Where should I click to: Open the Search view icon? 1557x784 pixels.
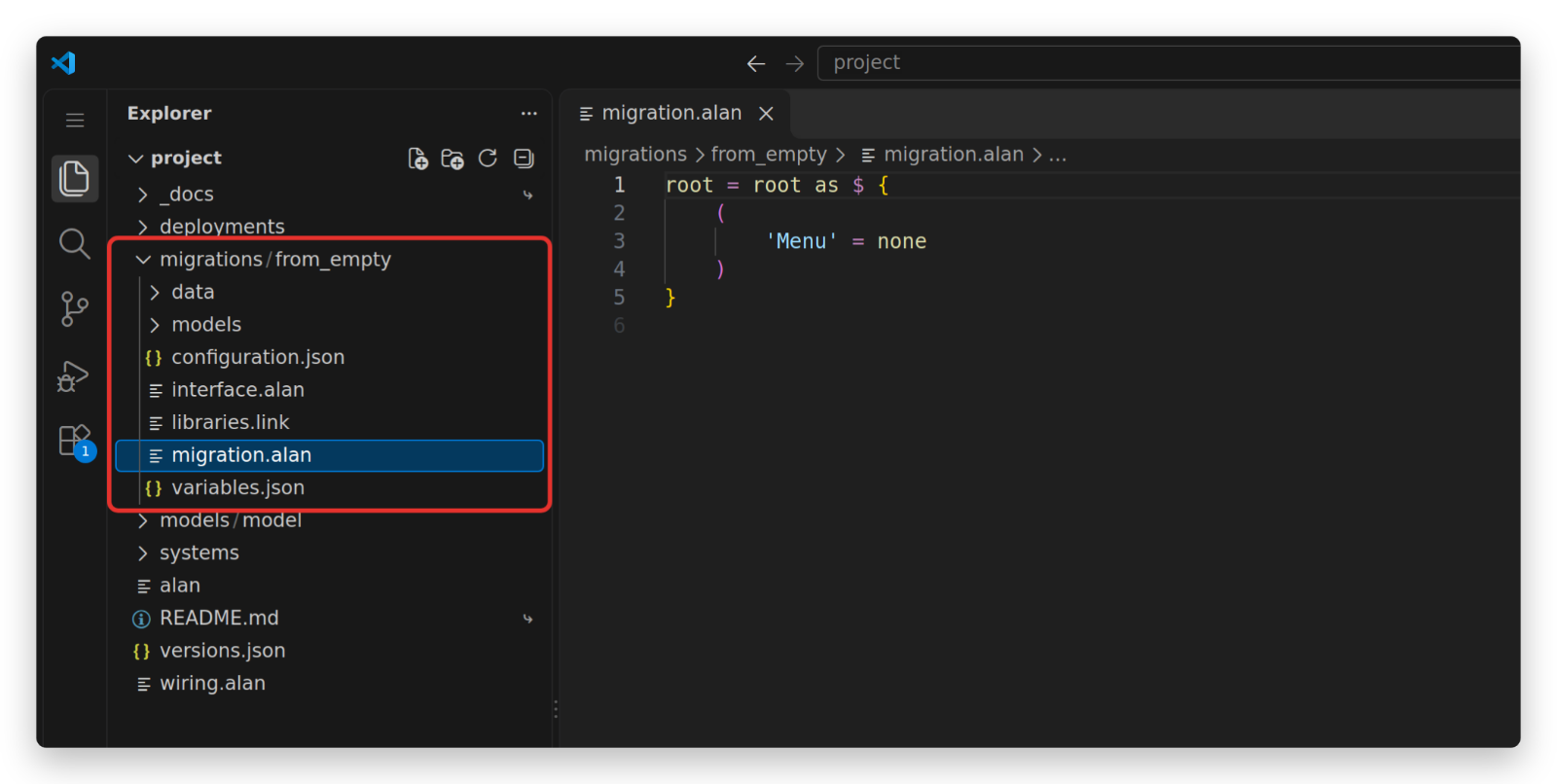click(x=75, y=243)
